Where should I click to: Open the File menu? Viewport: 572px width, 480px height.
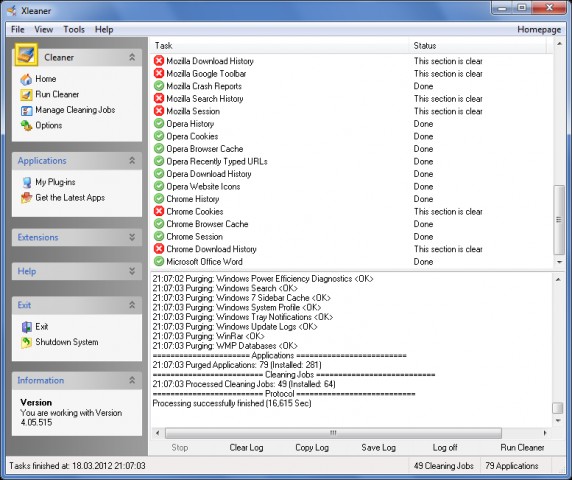[x=18, y=30]
